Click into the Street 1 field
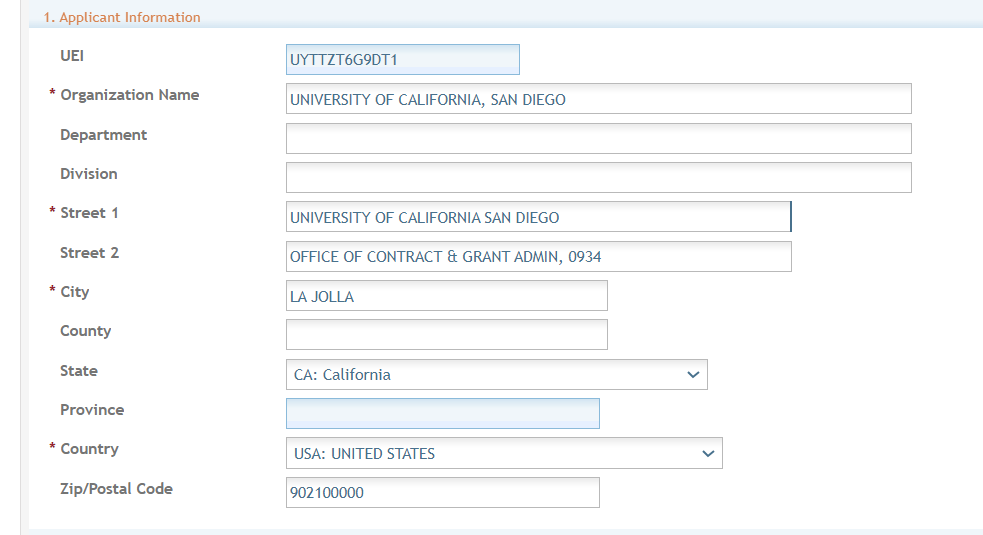Image resolution: width=983 pixels, height=535 pixels. tap(538, 217)
